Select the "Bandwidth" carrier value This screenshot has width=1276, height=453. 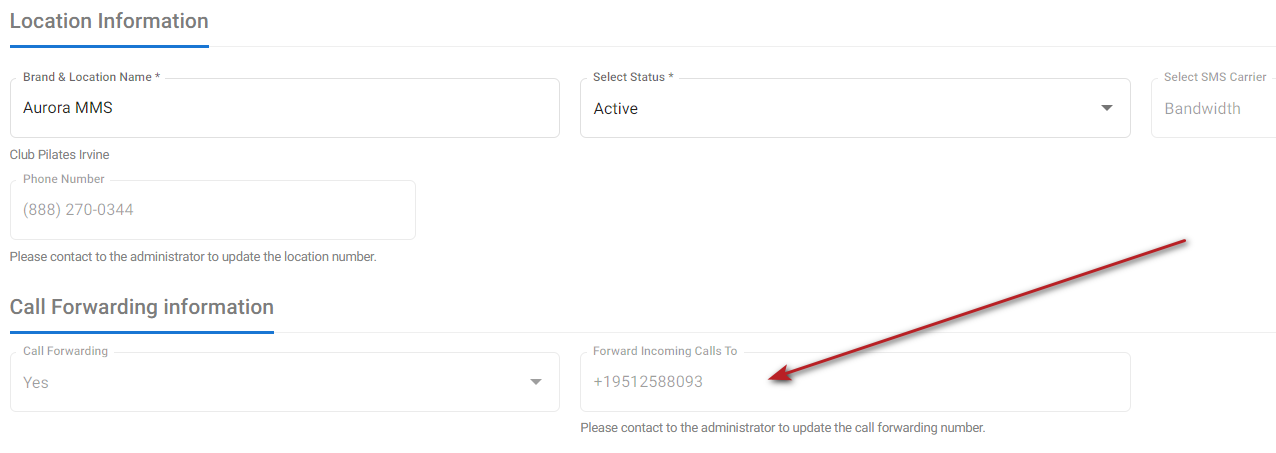1202,109
